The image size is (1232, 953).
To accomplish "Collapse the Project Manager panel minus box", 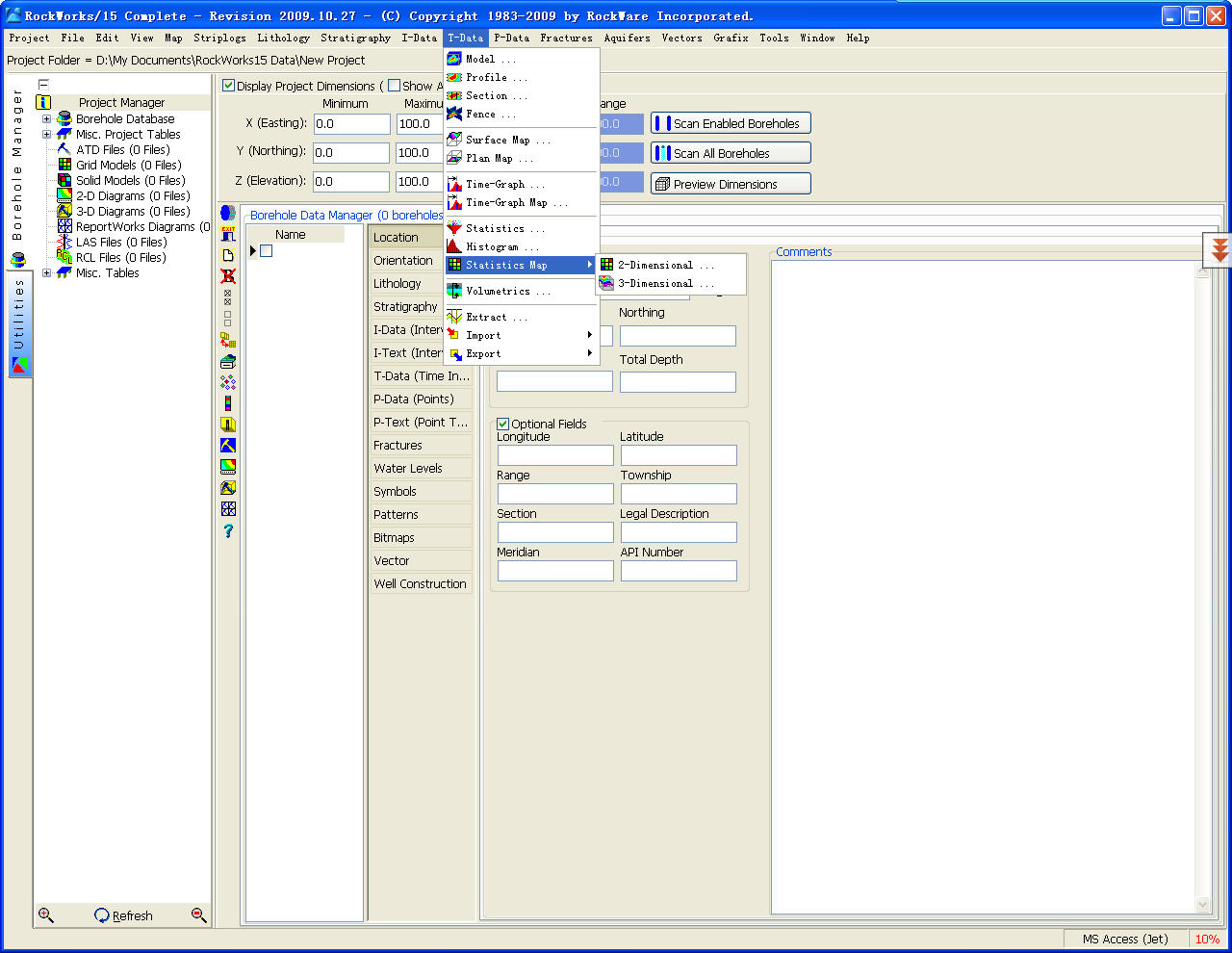I will [x=43, y=85].
